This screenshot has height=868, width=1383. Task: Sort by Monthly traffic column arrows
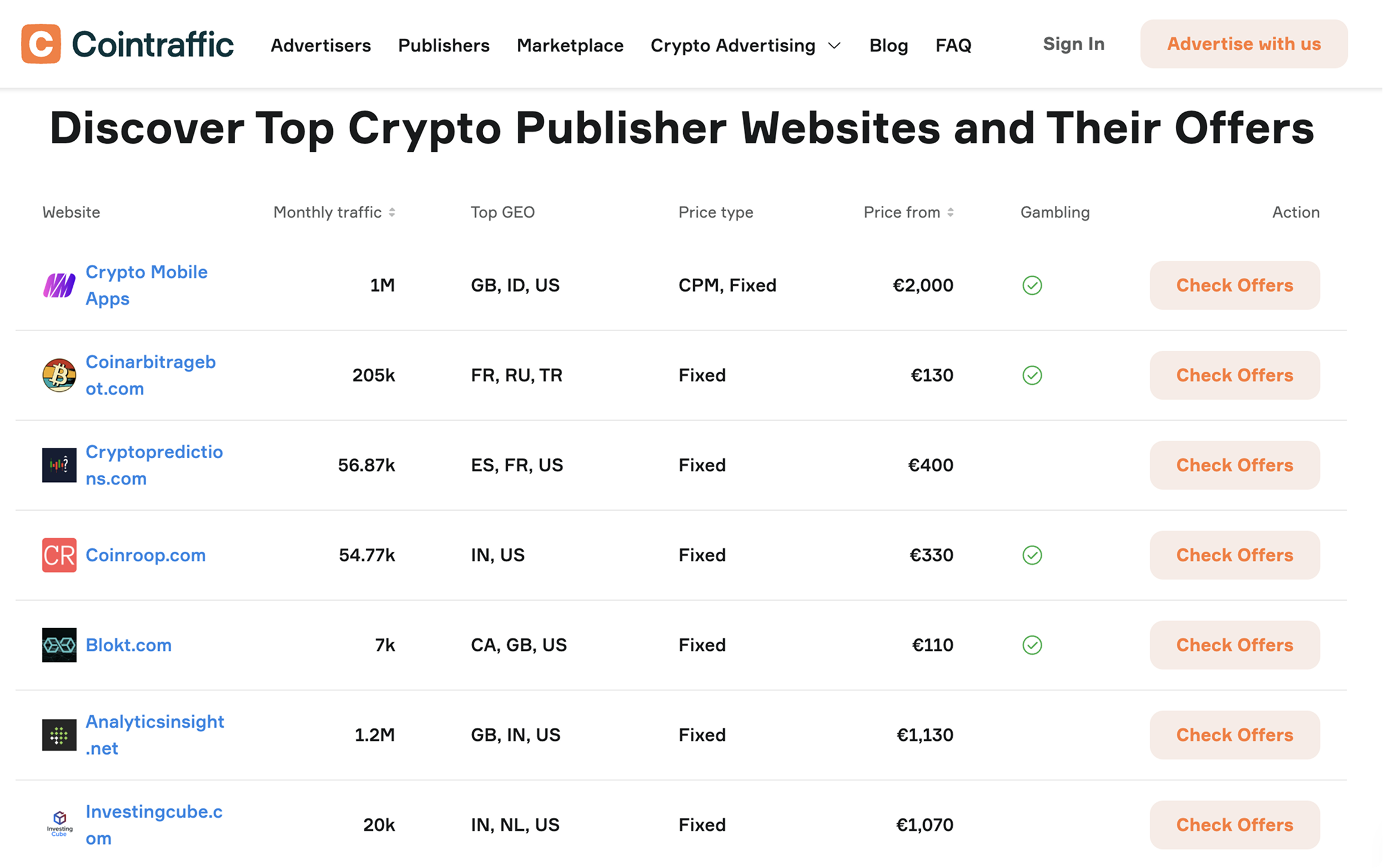[392, 212]
